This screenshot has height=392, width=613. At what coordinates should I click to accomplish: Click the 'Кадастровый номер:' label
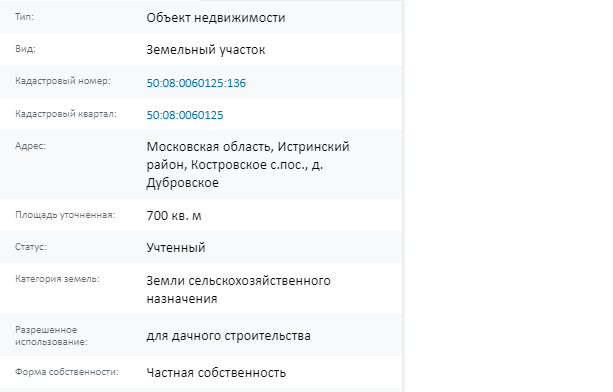pyautogui.click(x=63, y=81)
